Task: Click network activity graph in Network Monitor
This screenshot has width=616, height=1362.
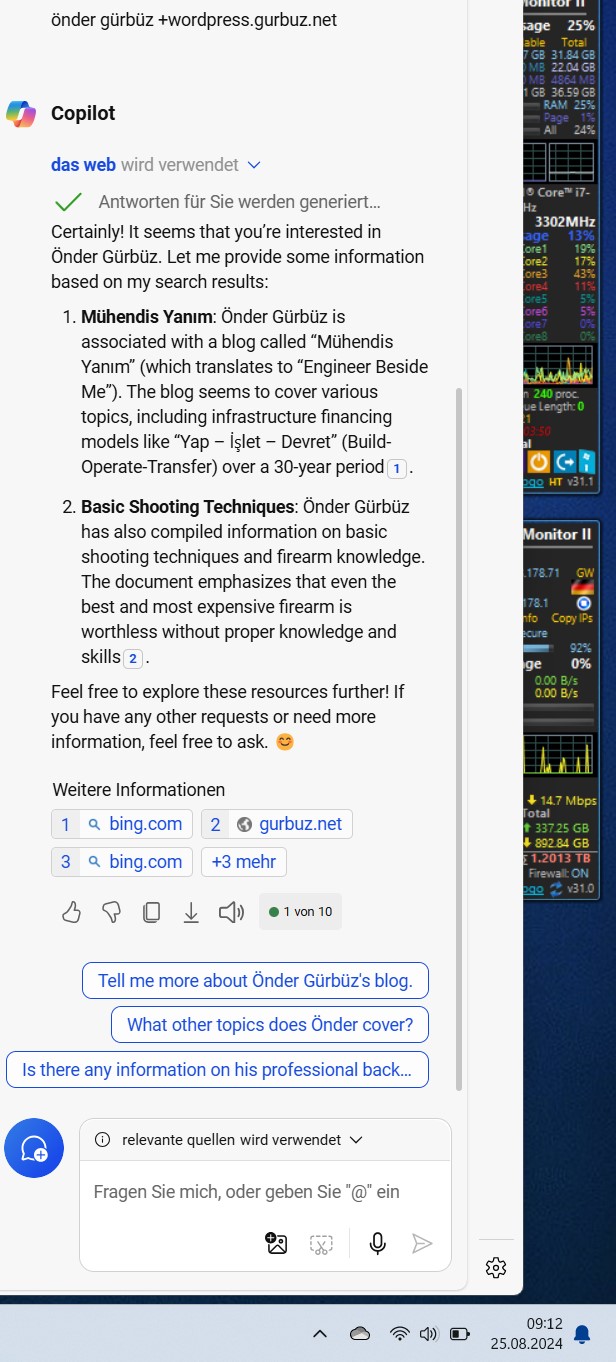Action: tap(560, 754)
